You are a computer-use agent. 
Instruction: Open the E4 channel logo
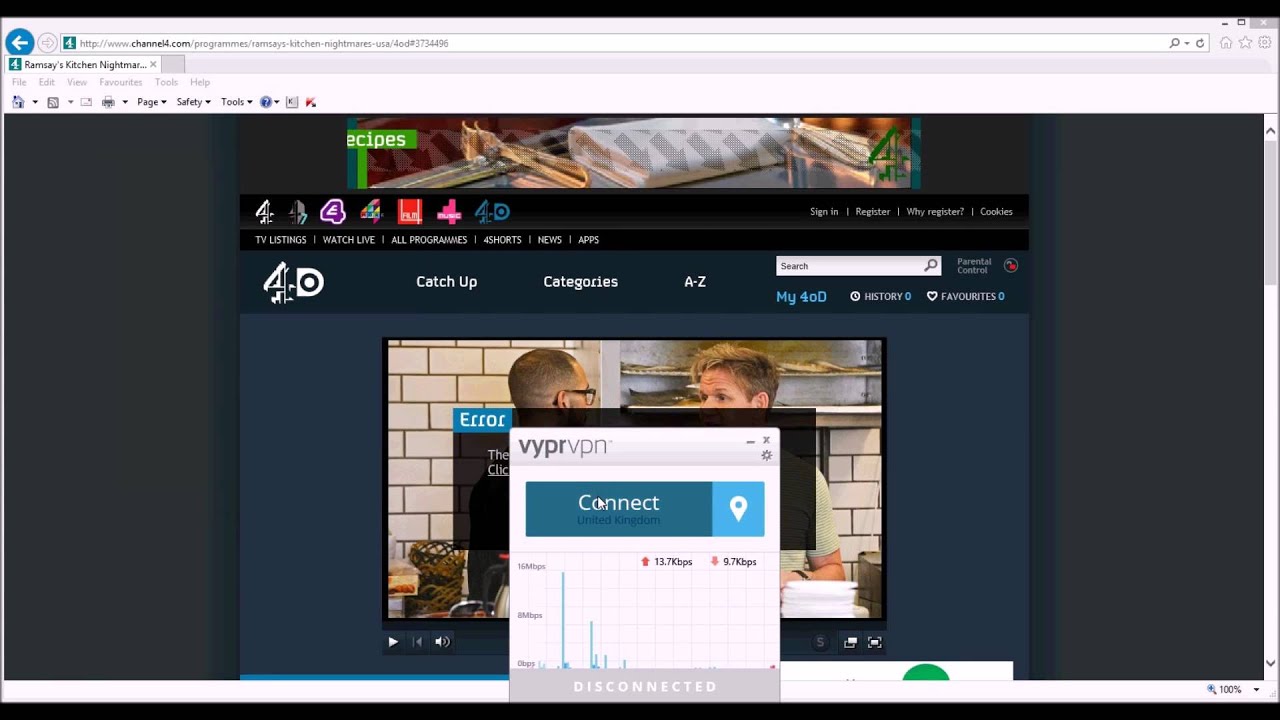point(333,211)
